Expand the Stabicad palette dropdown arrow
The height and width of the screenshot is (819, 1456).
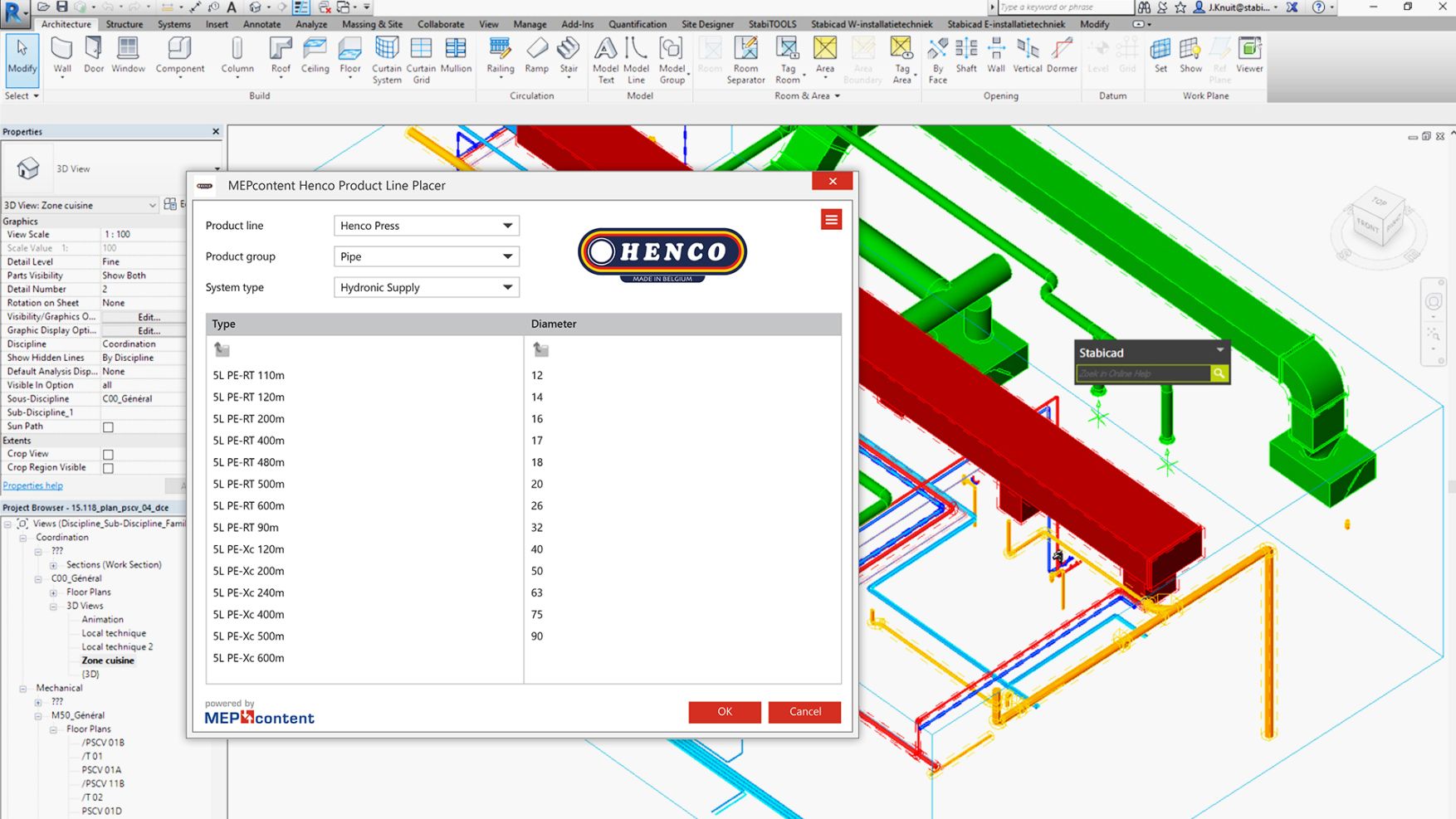pyautogui.click(x=1219, y=351)
